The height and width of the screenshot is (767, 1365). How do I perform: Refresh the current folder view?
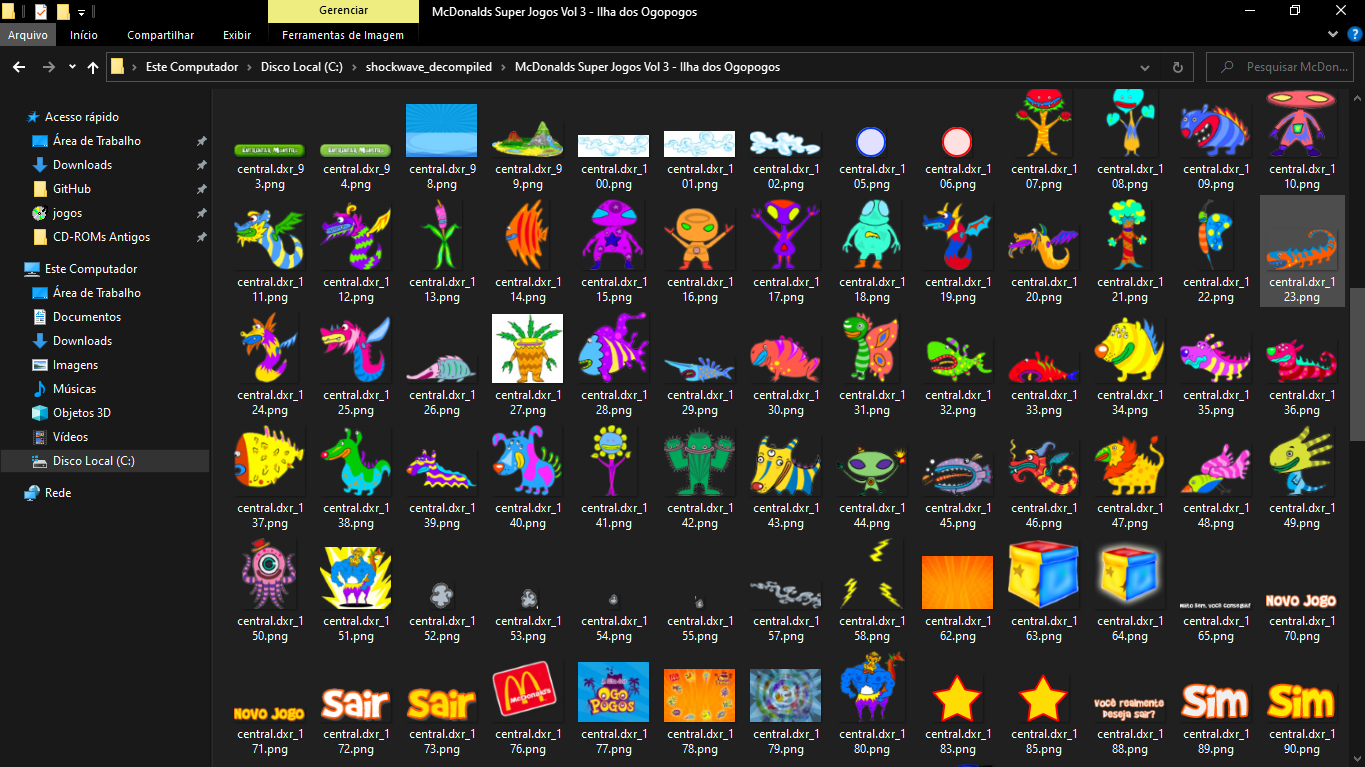click(x=1177, y=67)
